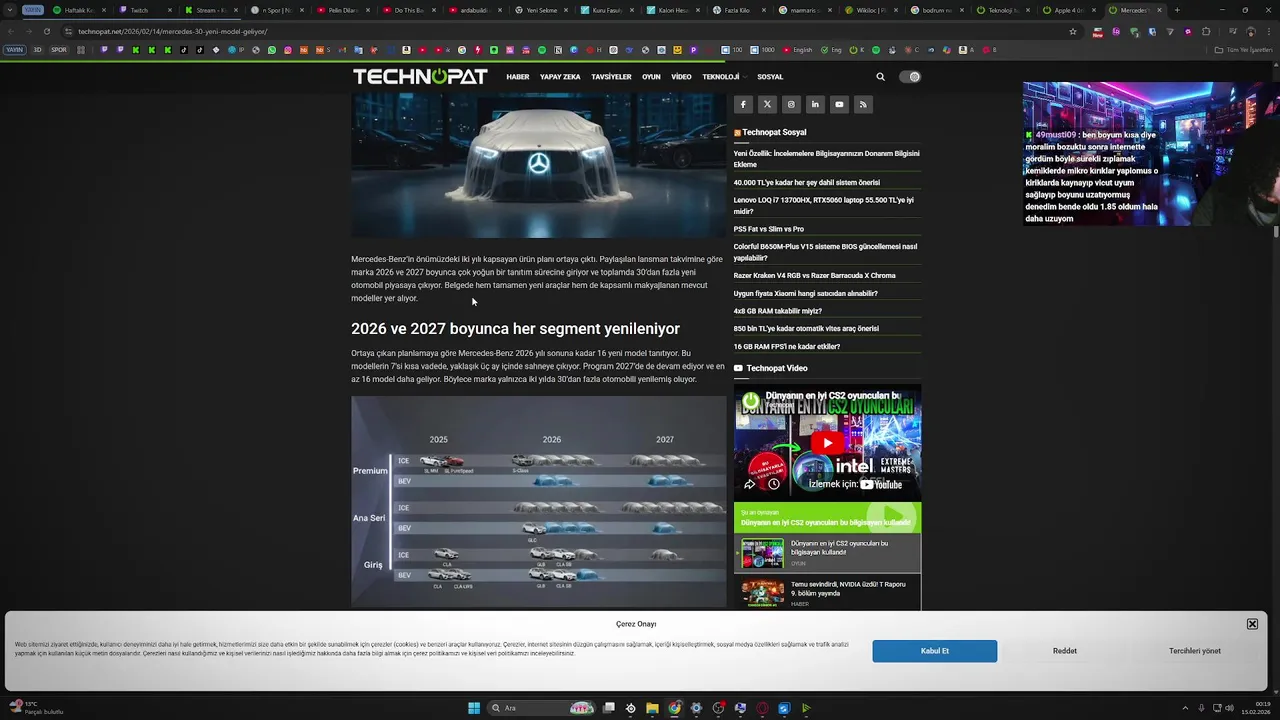1280x720 pixels.
Task: Select 'Dünyanın en iyi CS2 oyuncuları' playlist thumbnail
Action: click(x=762, y=553)
